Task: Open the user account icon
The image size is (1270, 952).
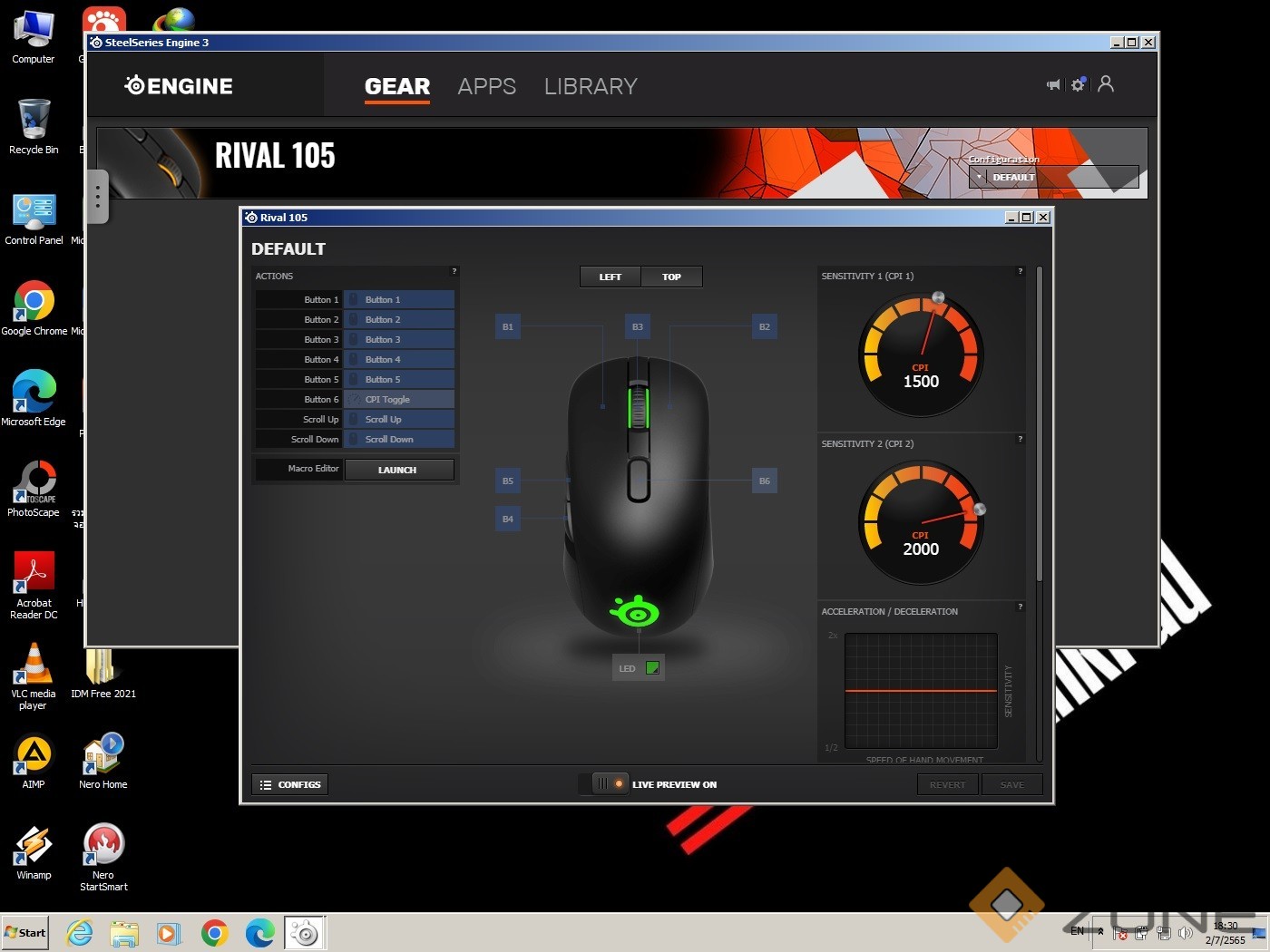Action: click(1106, 84)
